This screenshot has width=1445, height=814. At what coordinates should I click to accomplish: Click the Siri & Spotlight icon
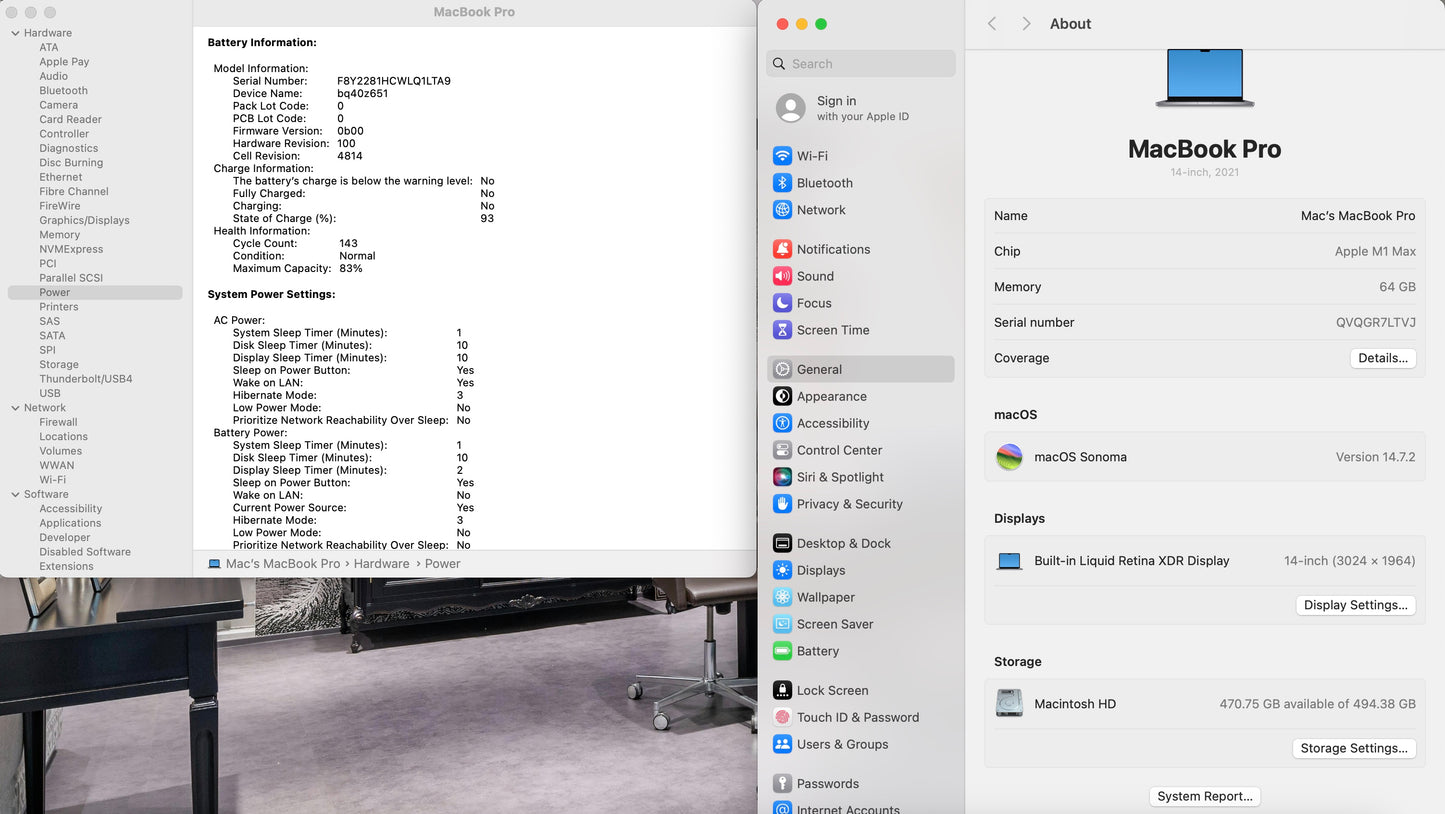click(782, 477)
